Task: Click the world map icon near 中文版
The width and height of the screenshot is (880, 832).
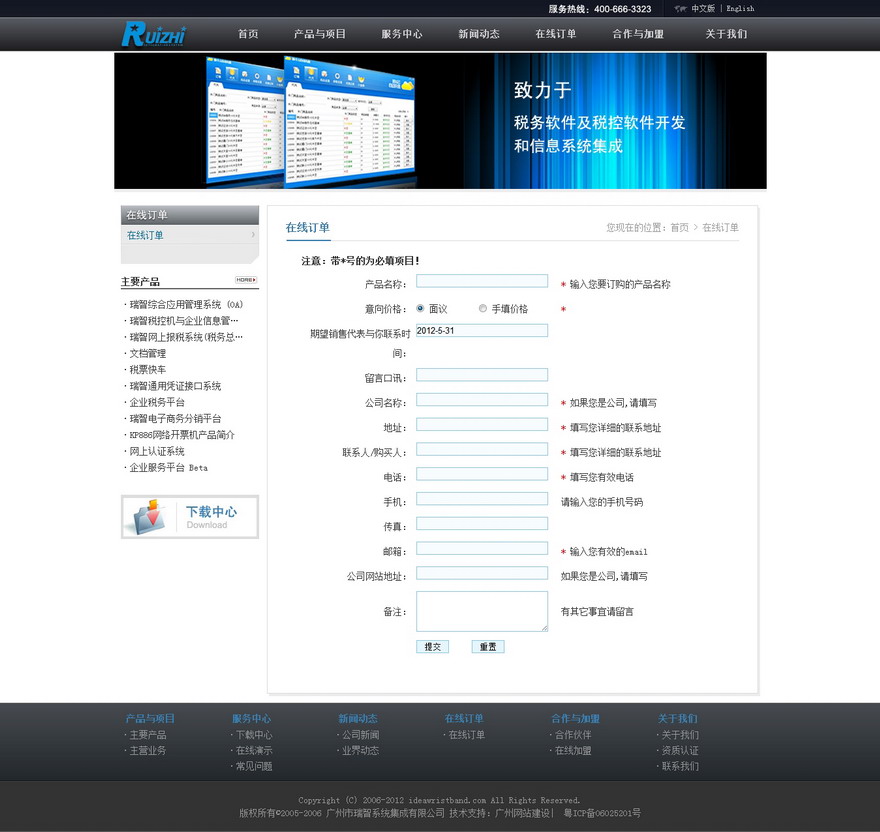Action: pyautogui.click(x=681, y=8)
